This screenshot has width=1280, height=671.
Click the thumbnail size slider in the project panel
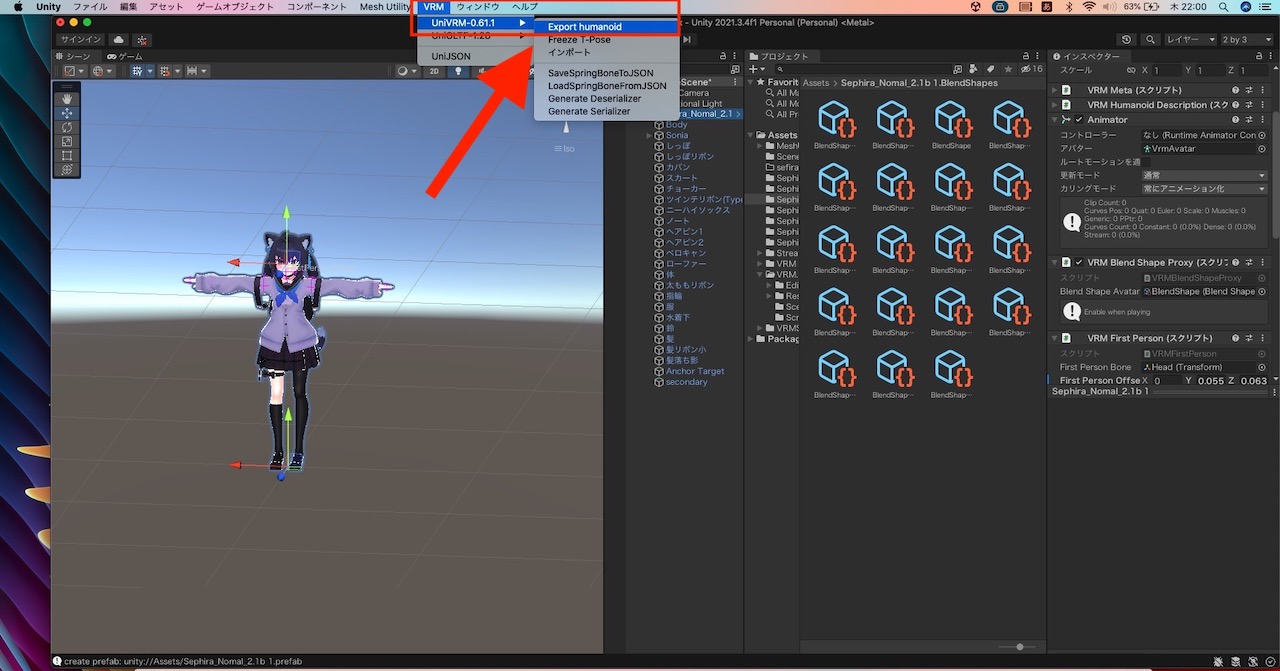1018,647
